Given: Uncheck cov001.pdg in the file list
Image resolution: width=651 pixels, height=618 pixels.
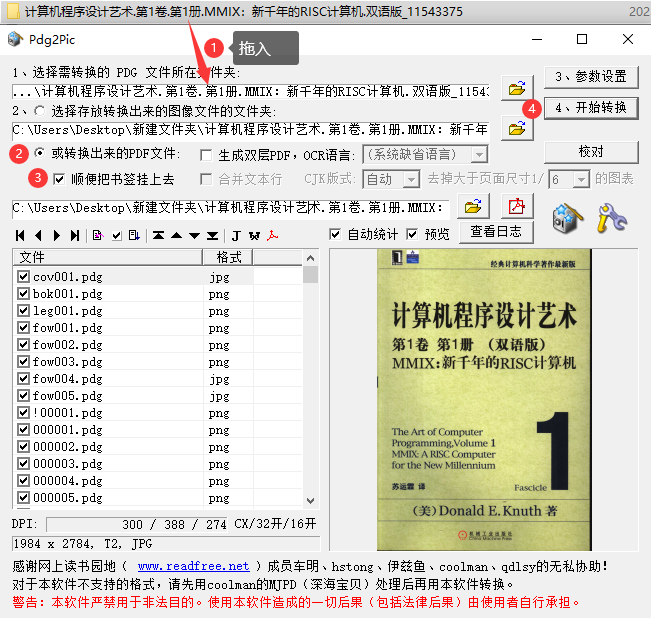Looking at the screenshot, I should click(23, 276).
